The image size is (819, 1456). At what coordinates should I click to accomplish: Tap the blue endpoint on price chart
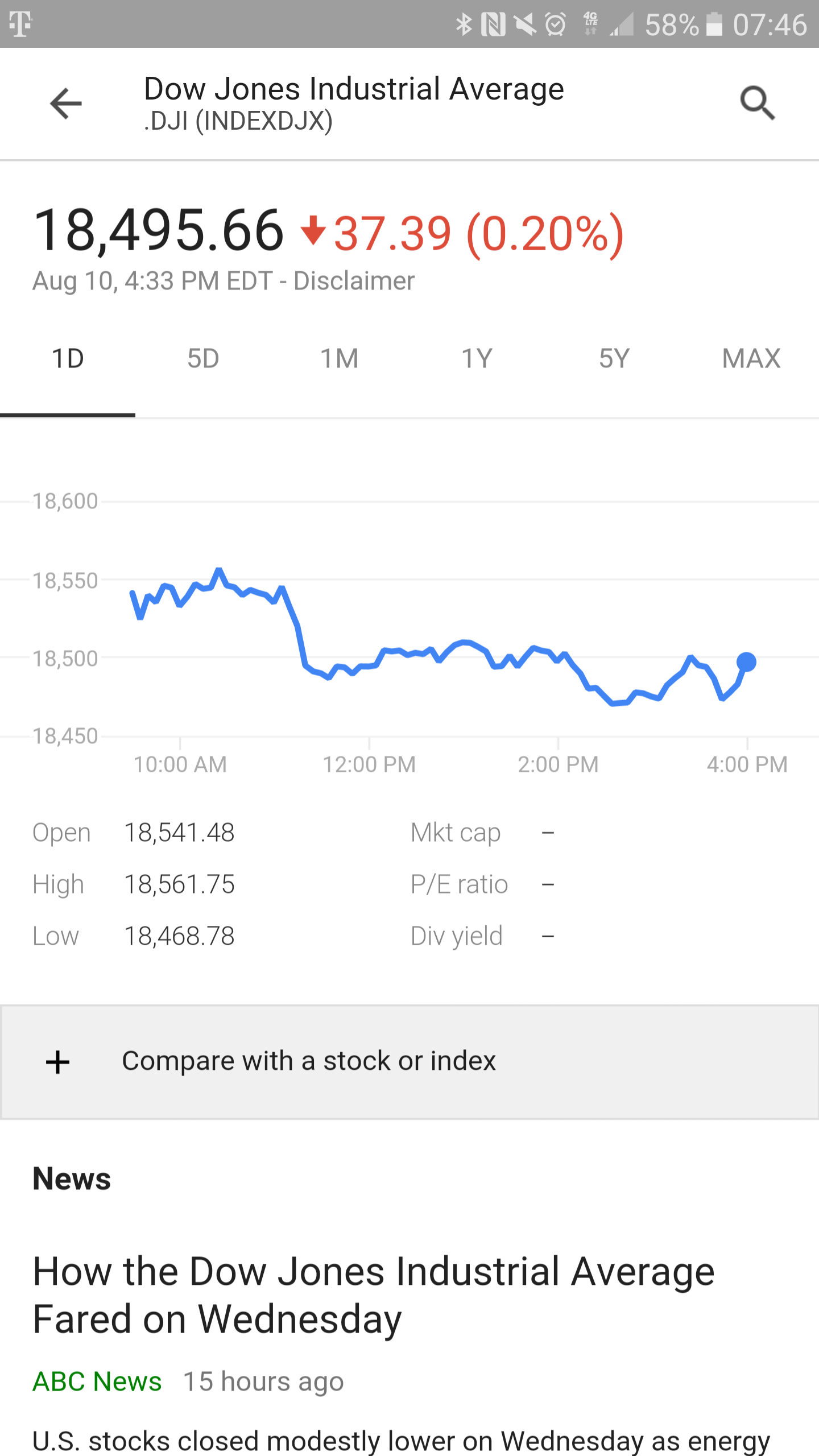click(x=746, y=662)
